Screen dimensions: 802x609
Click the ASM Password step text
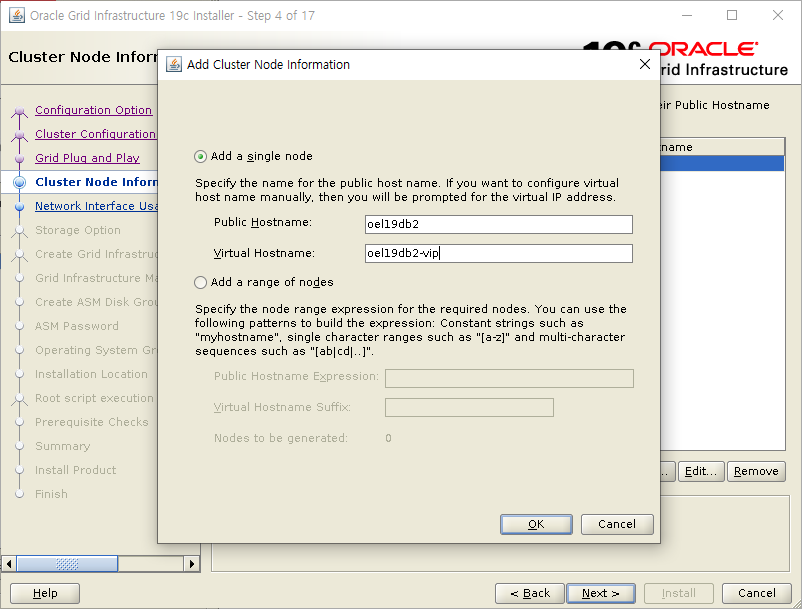[77, 326]
